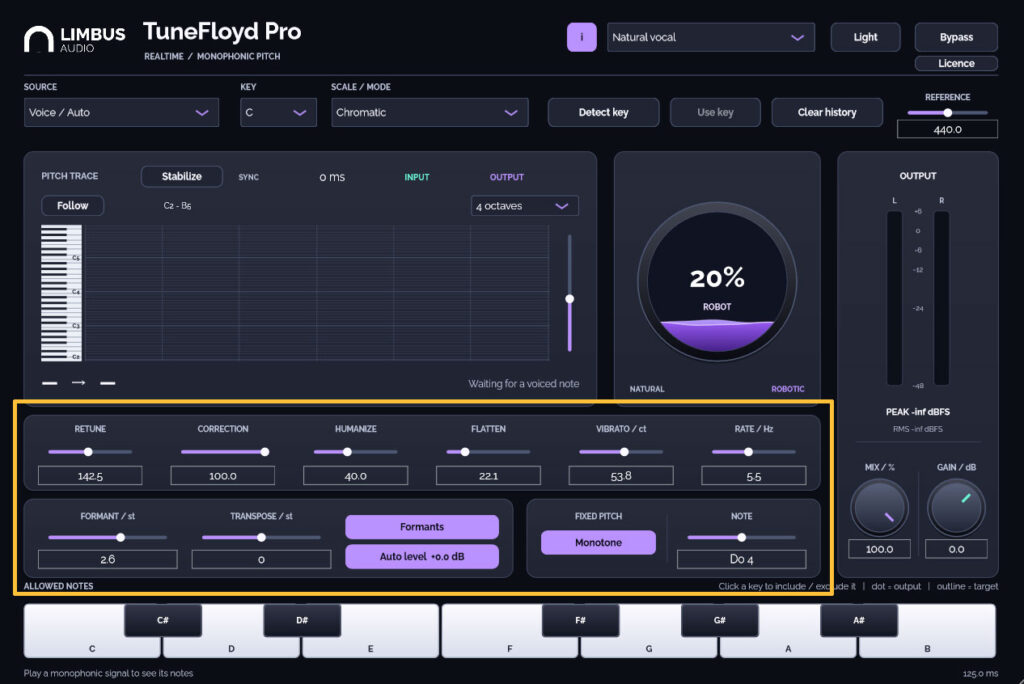Toggle Auto level +0.0 dB
Viewport: 1024px width, 684px height.
tap(422, 557)
